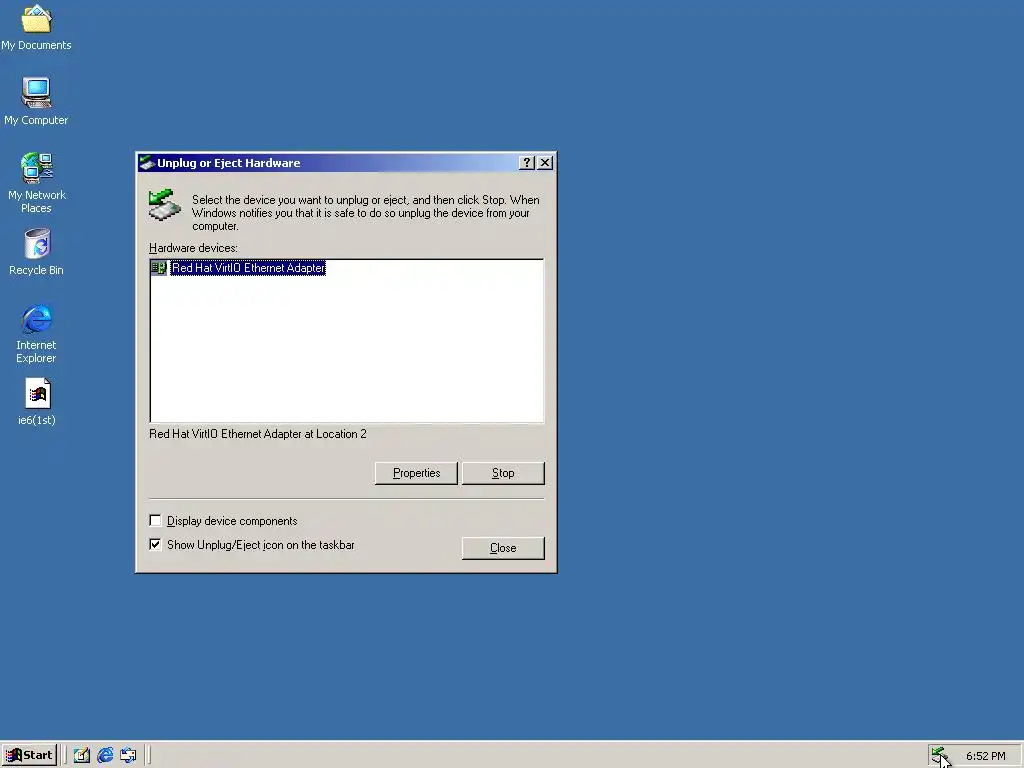Click the Properties button
This screenshot has width=1024, height=768.
[x=416, y=473]
